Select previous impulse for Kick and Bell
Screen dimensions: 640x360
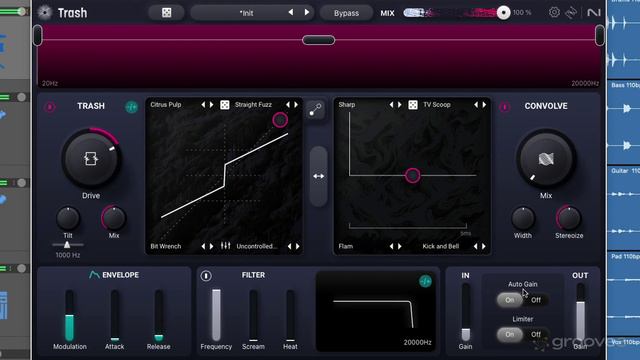pos(475,246)
